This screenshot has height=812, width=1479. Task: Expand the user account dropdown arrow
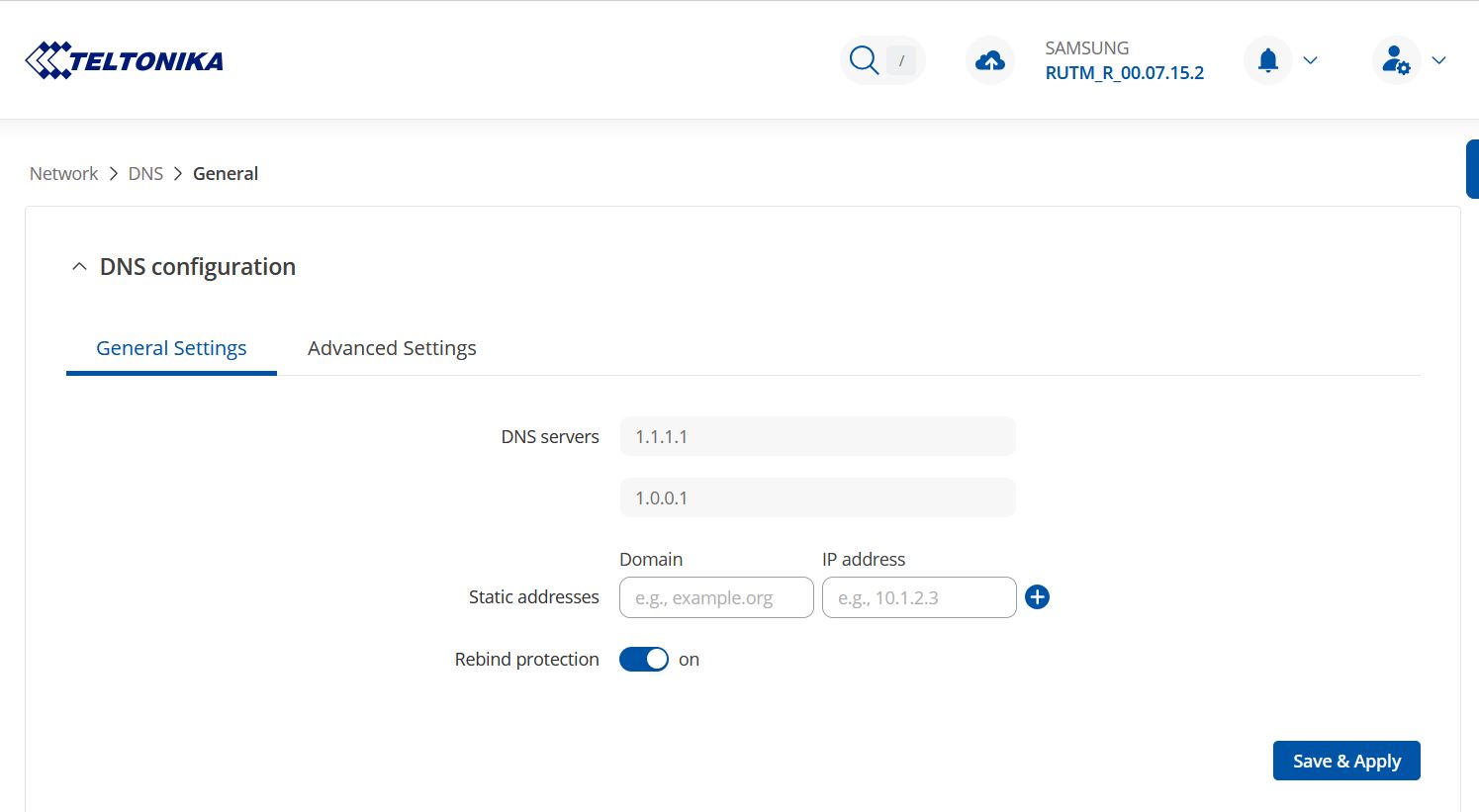tap(1439, 60)
